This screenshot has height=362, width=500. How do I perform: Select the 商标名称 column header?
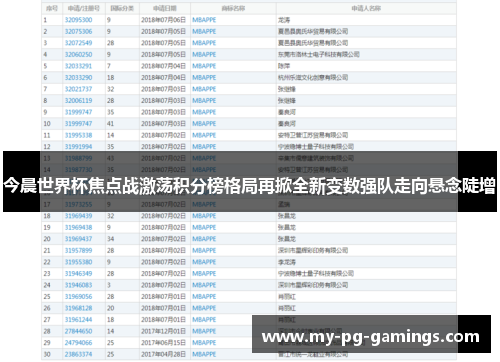click(233, 9)
